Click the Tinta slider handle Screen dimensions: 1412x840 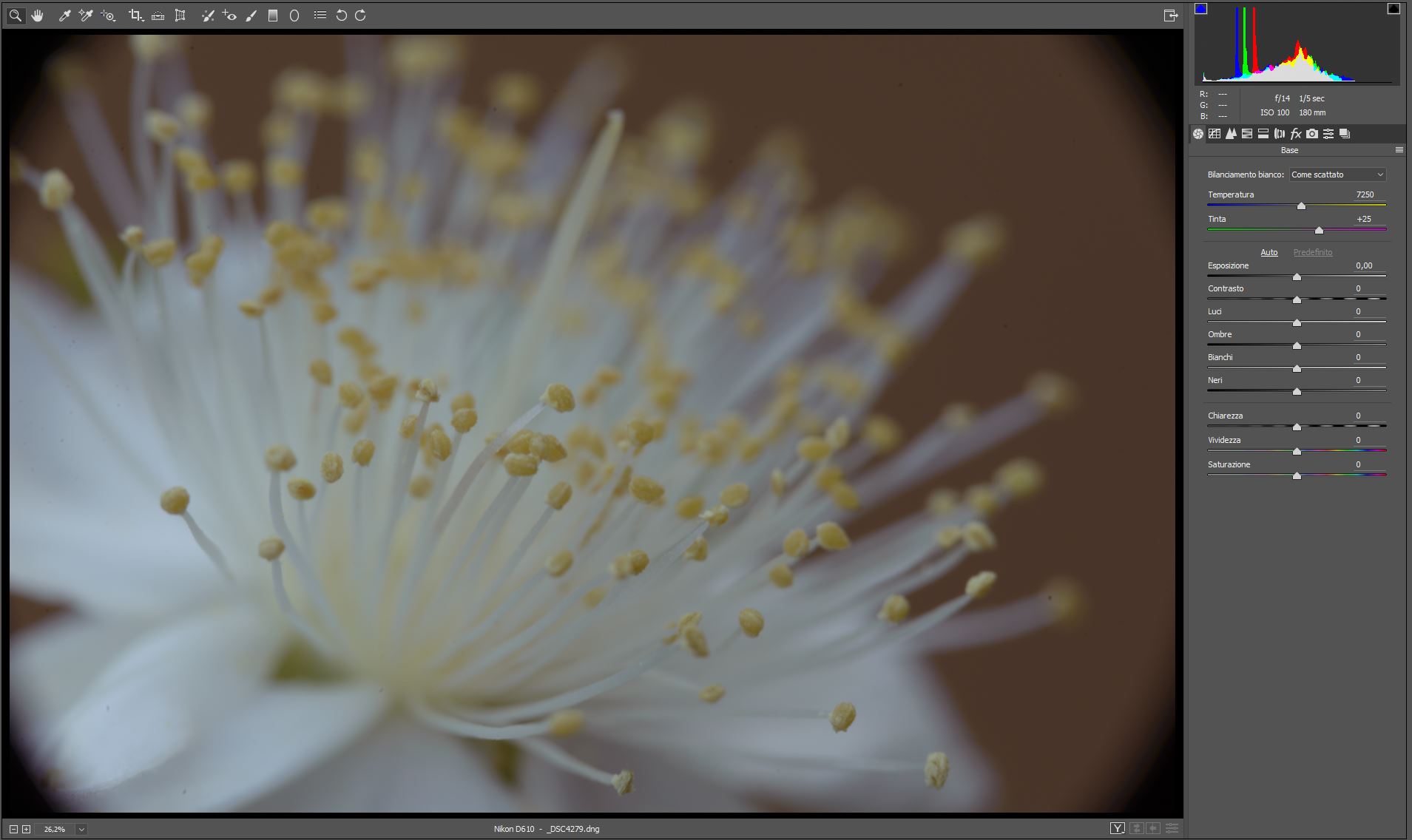[x=1319, y=231]
